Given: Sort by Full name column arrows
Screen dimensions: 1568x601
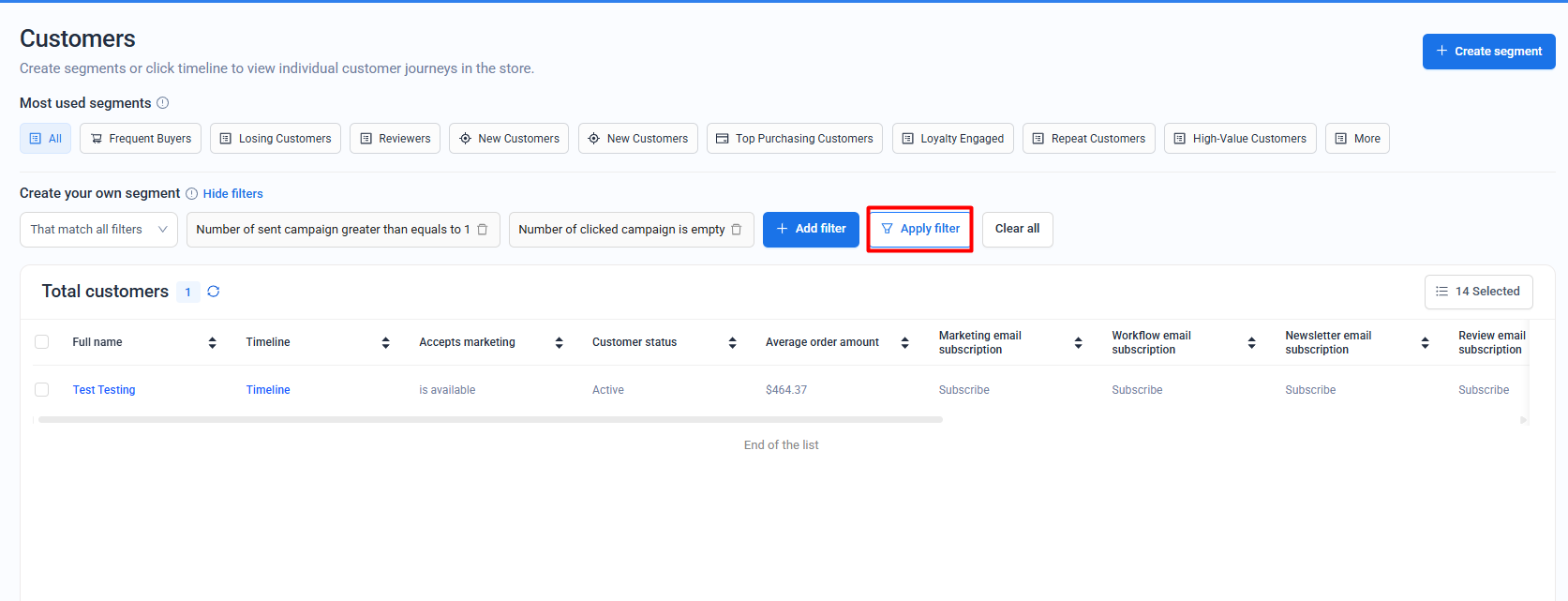Looking at the screenshot, I should pyautogui.click(x=213, y=342).
